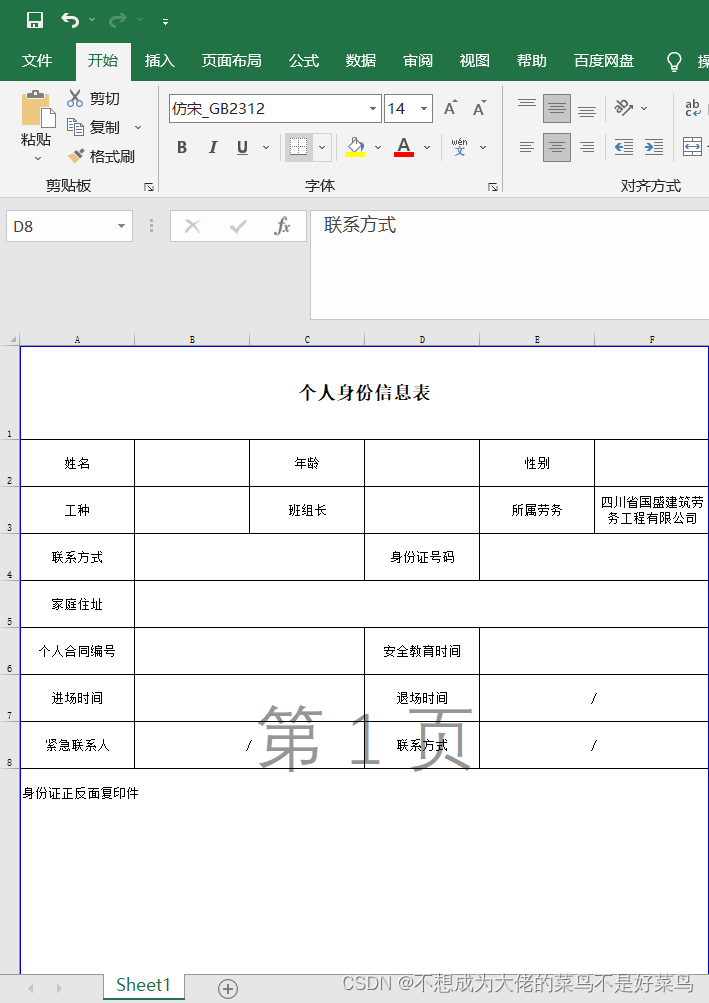Open Customize Quick Access Toolbar menu
This screenshot has width=709, height=1003.
(165, 22)
